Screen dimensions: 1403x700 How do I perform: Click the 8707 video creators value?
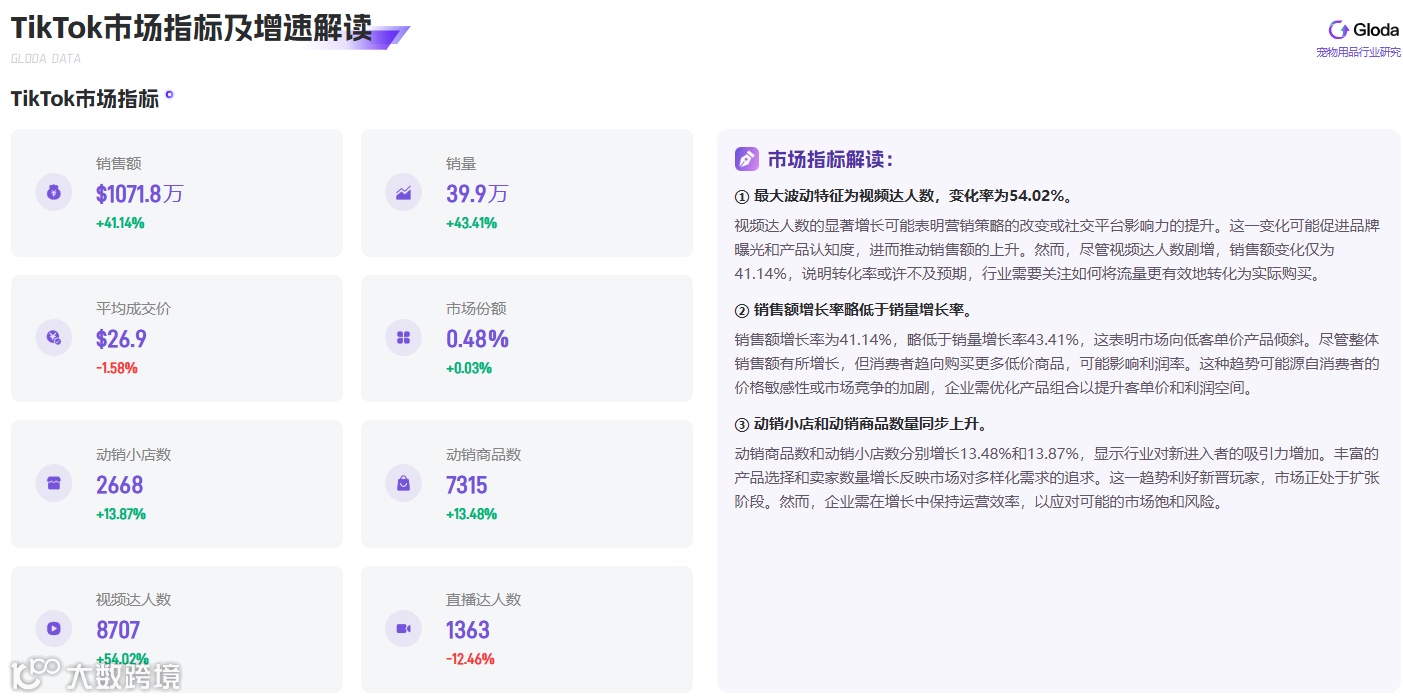(x=118, y=630)
